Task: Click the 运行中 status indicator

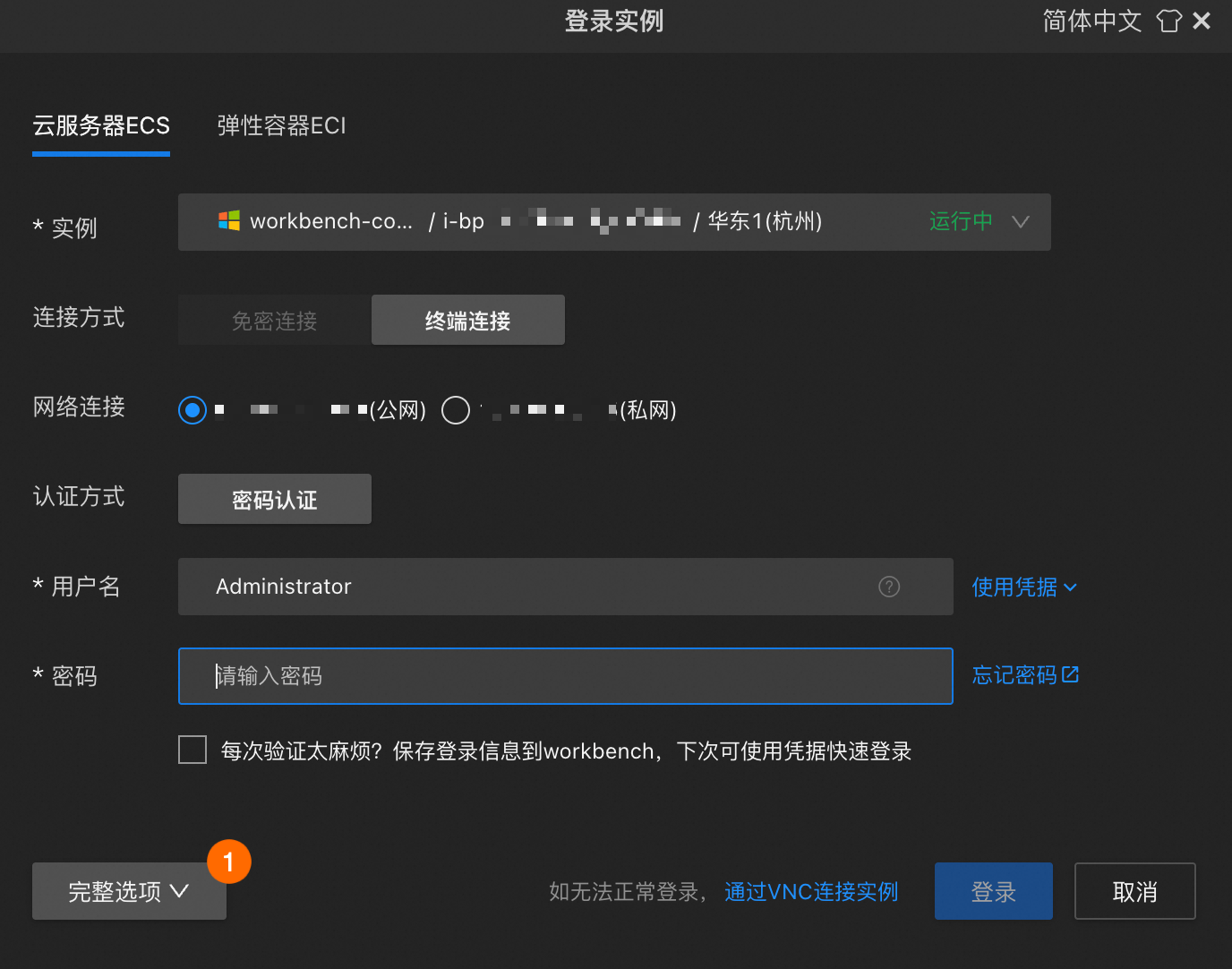Action: coord(960,221)
